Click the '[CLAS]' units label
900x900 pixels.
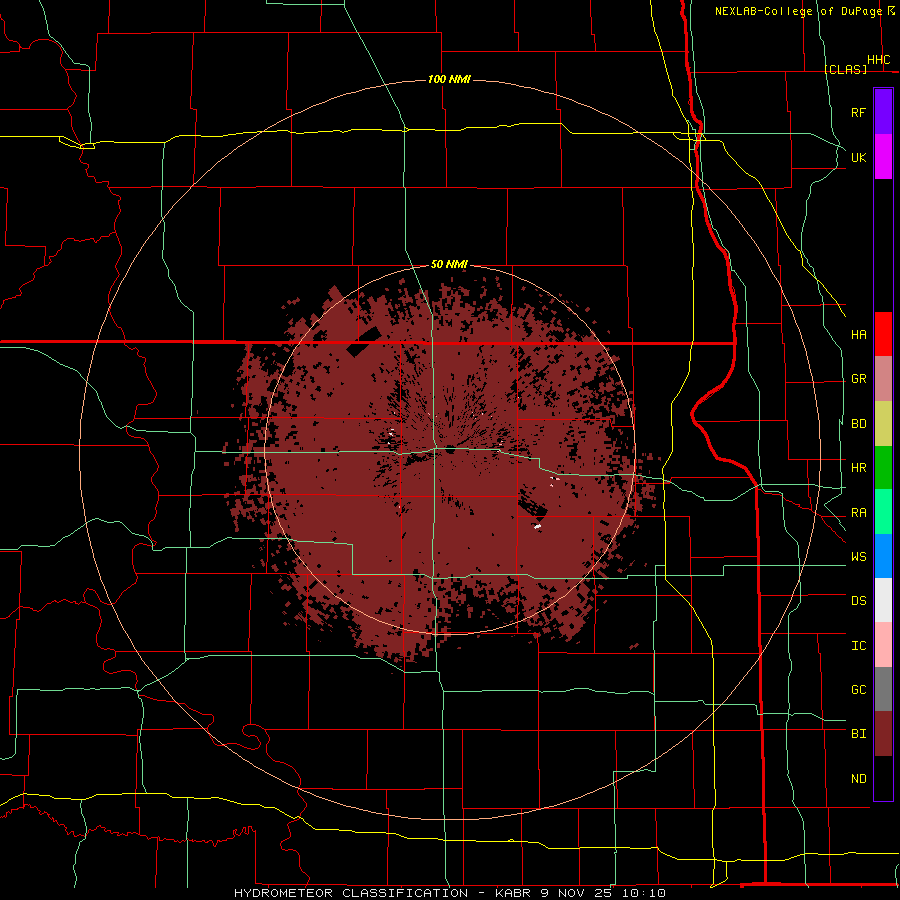click(x=845, y=69)
